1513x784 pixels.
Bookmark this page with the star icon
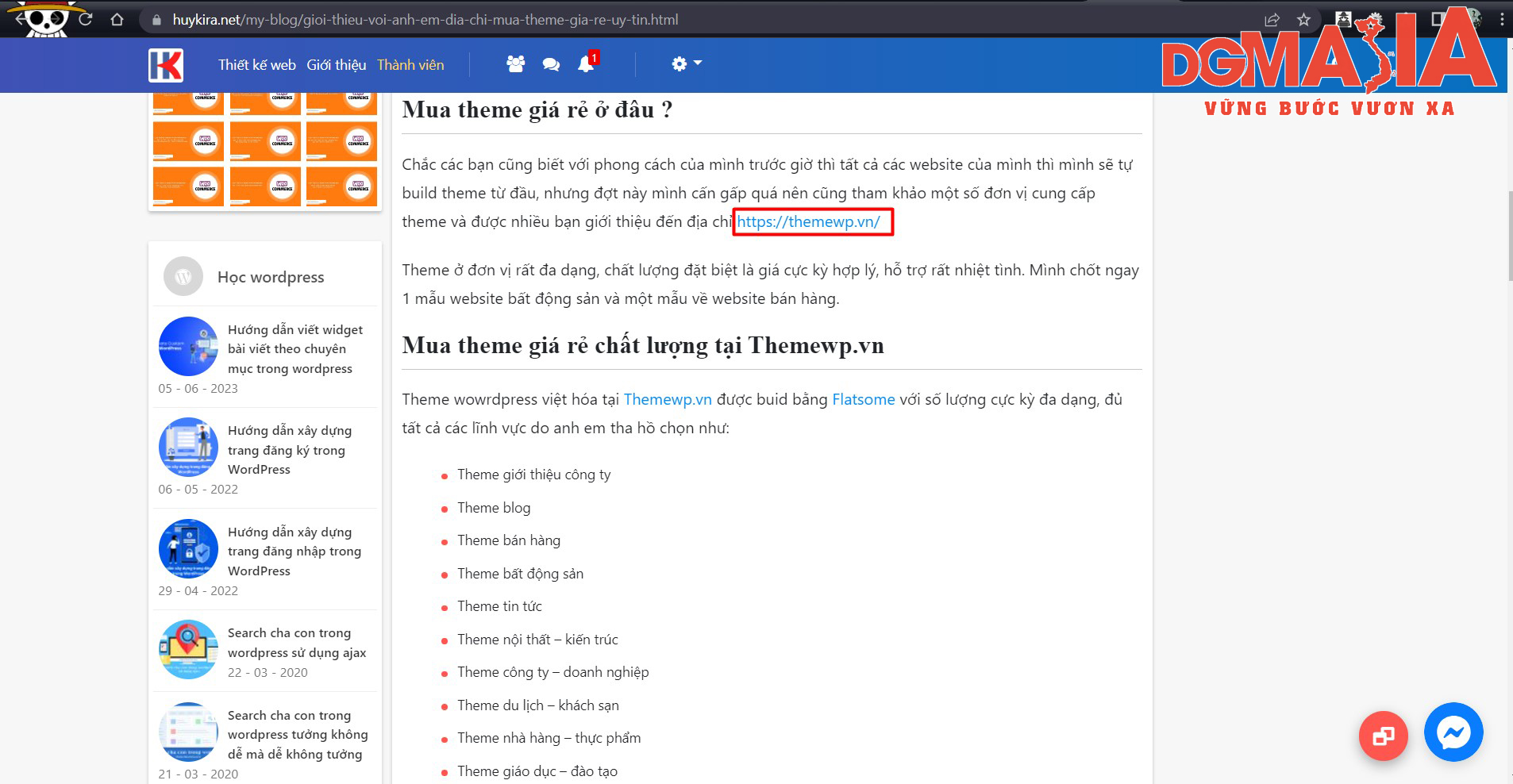pyautogui.click(x=1303, y=20)
